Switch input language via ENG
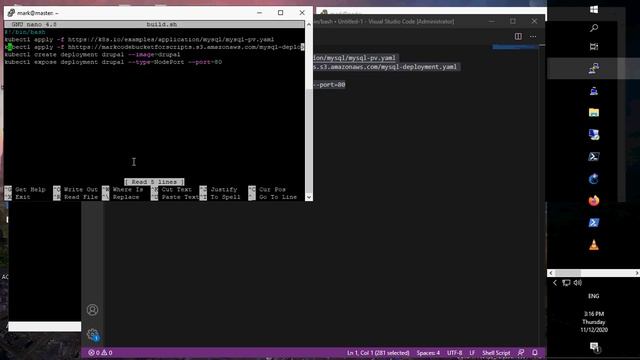This screenshot has width=640, height=360. click(594, 296)
